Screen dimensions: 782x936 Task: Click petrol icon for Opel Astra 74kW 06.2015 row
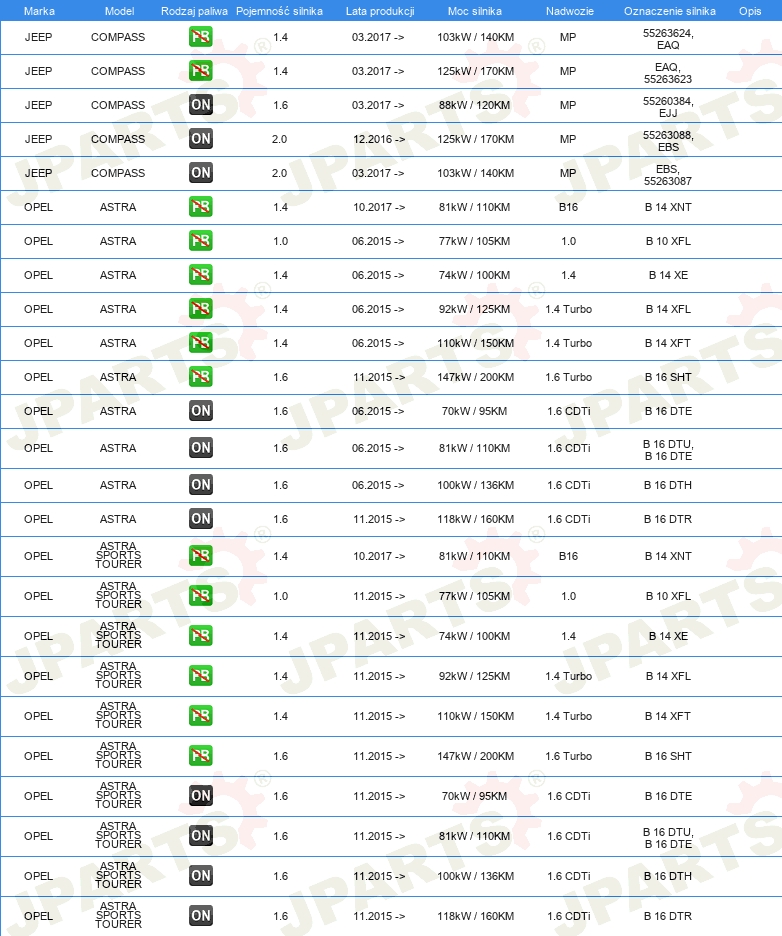click(x=201, y=275)
